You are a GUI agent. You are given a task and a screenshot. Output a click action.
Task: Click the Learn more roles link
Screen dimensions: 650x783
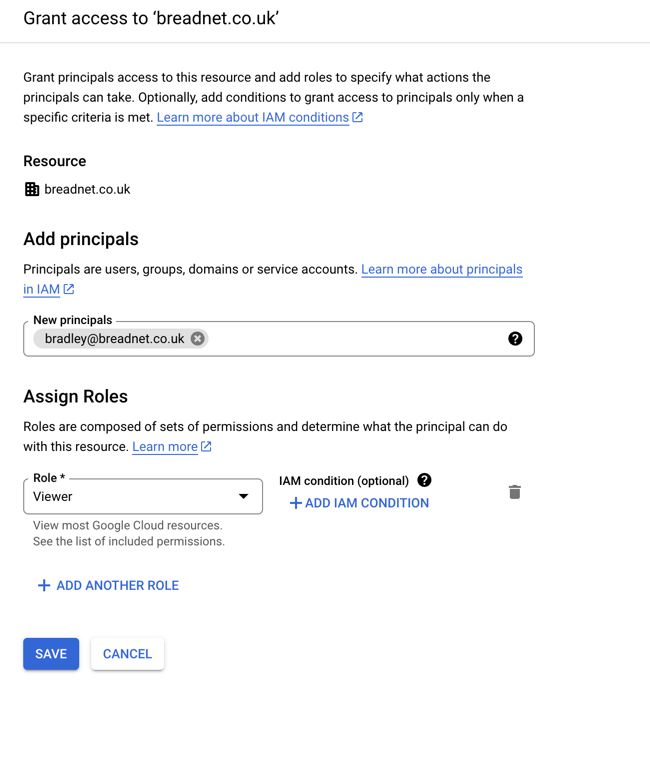(x=165, y=446)
